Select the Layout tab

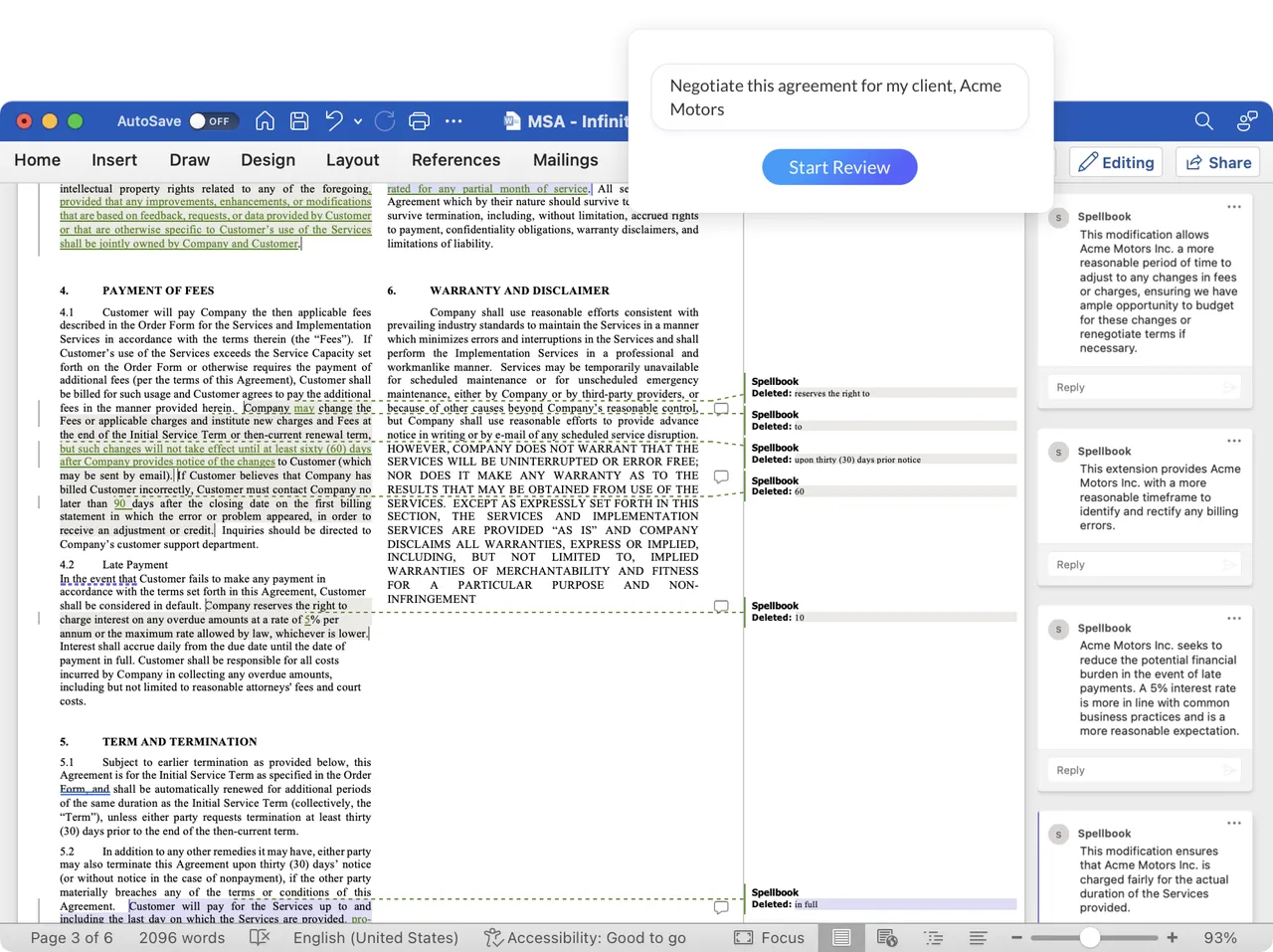[353, 160]
